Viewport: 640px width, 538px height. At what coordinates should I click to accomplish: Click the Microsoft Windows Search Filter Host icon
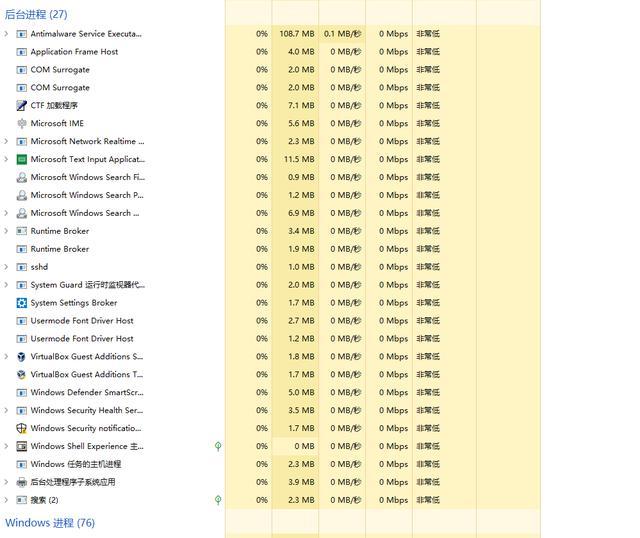click(22, 177)
